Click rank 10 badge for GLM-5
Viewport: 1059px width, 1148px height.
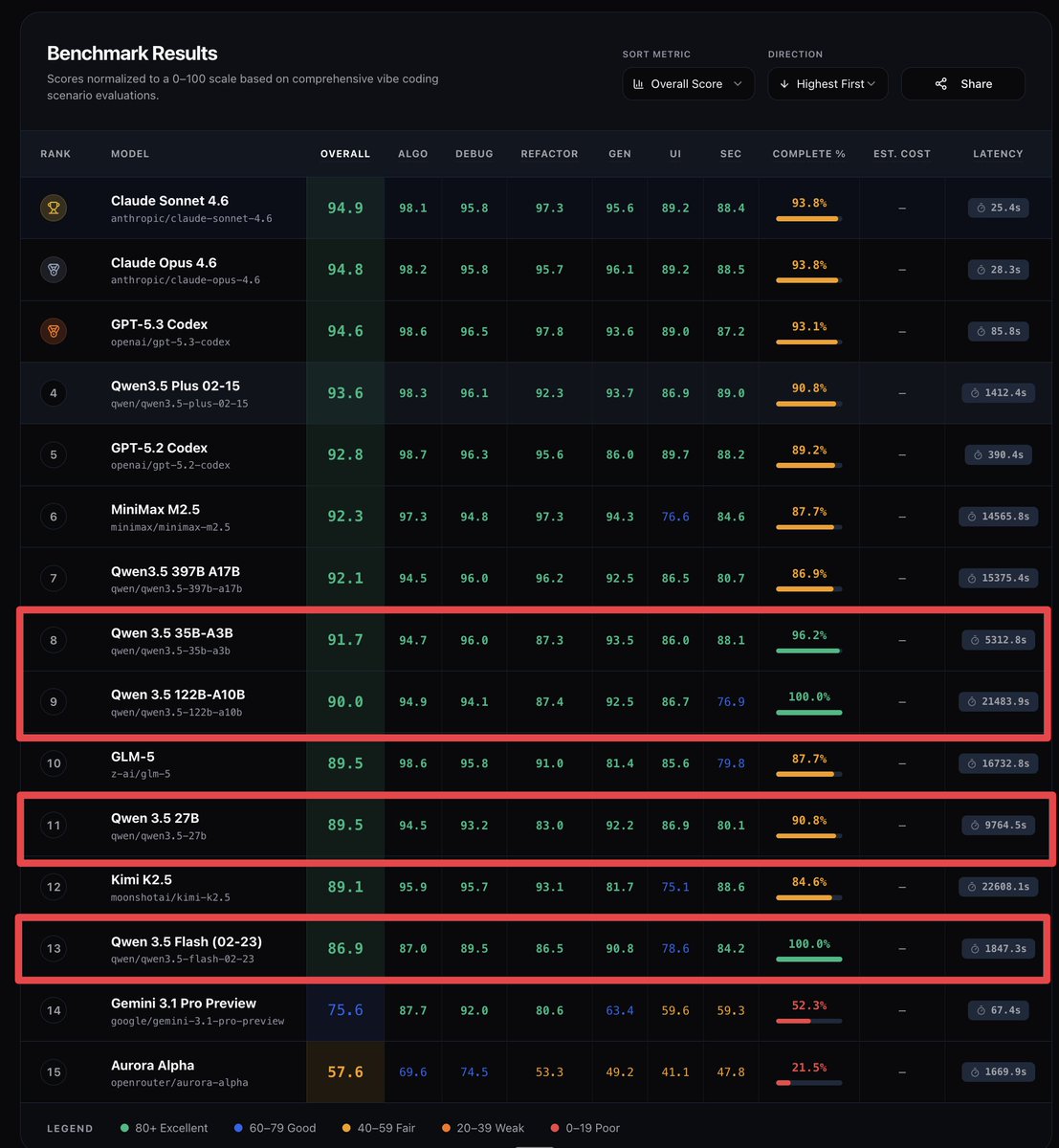tap(54, 763)
